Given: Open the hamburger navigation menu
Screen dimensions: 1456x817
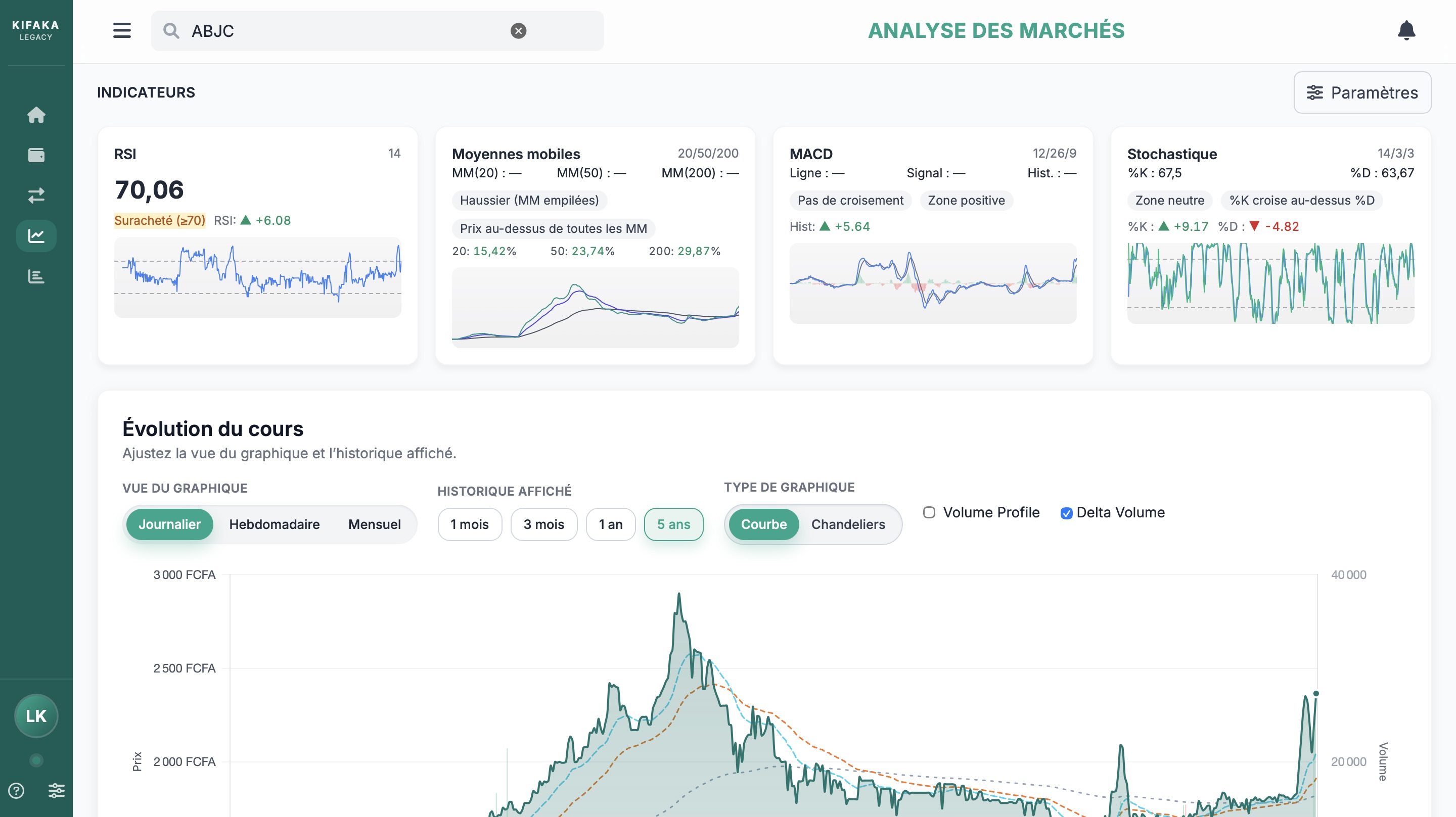Looking at the screenshot, I should [x=121, y=30].
